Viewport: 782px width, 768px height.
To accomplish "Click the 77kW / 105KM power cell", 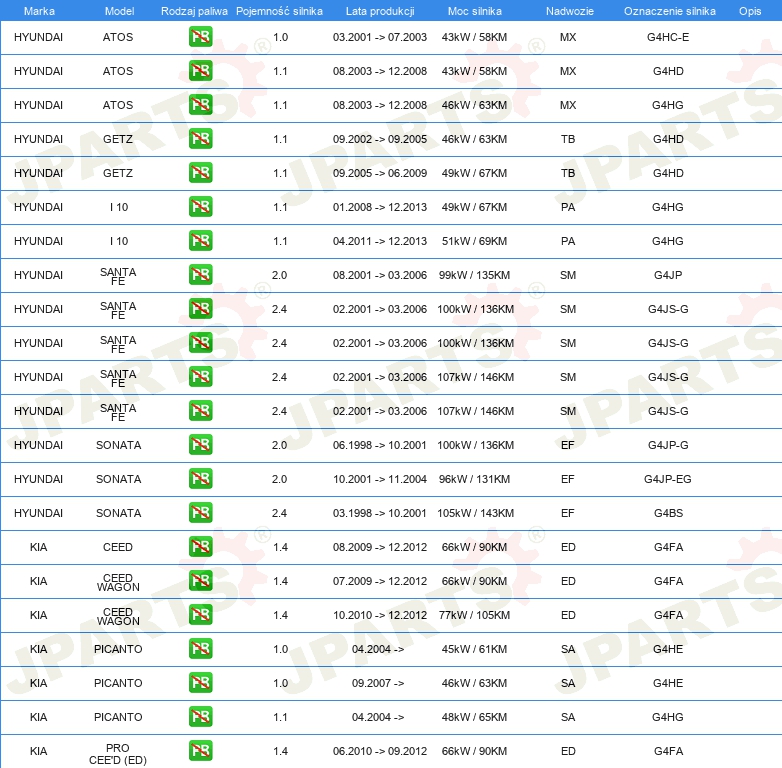I will (x=474, y=615).
